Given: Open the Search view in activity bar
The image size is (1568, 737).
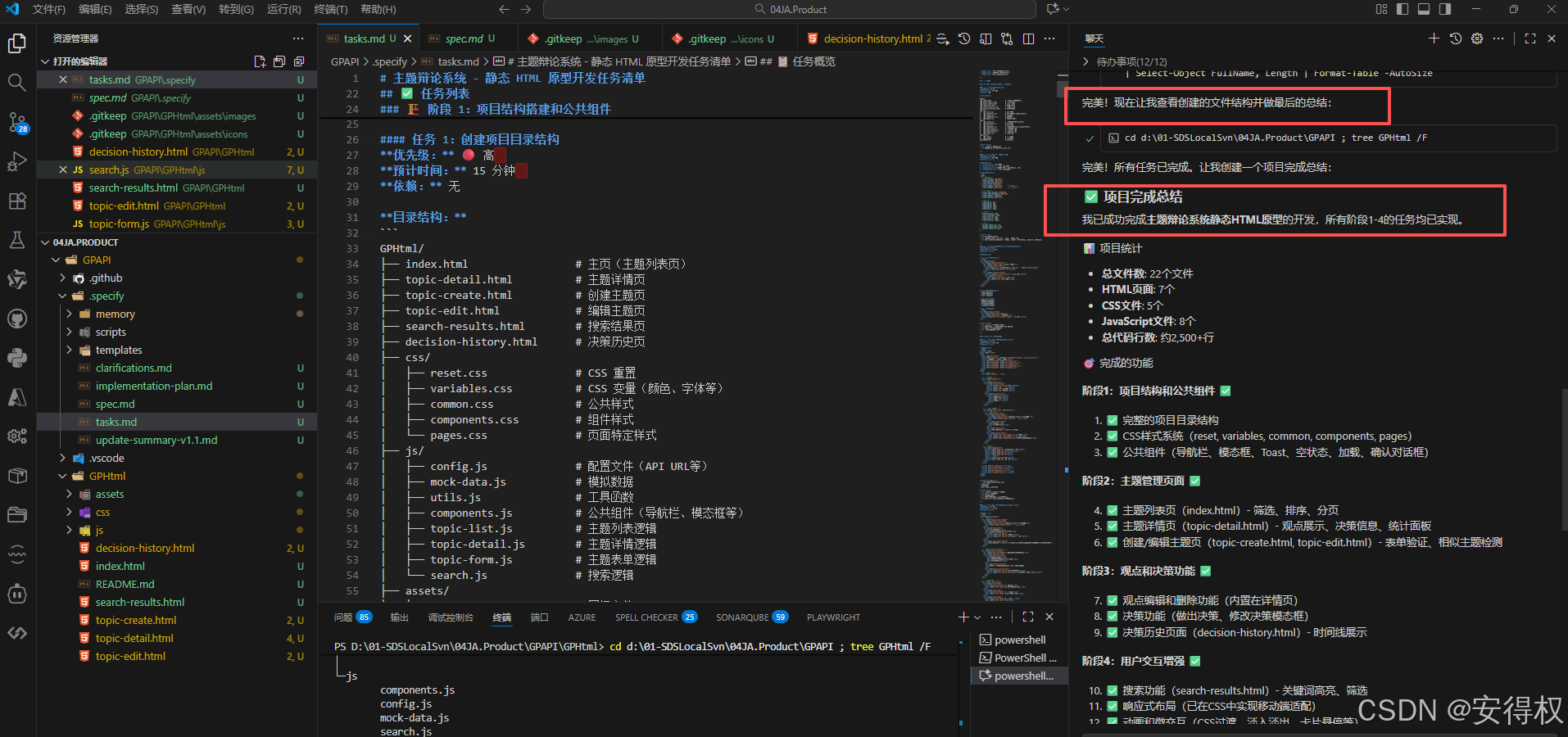Looking at the screenshot, I should coord(17,82).
